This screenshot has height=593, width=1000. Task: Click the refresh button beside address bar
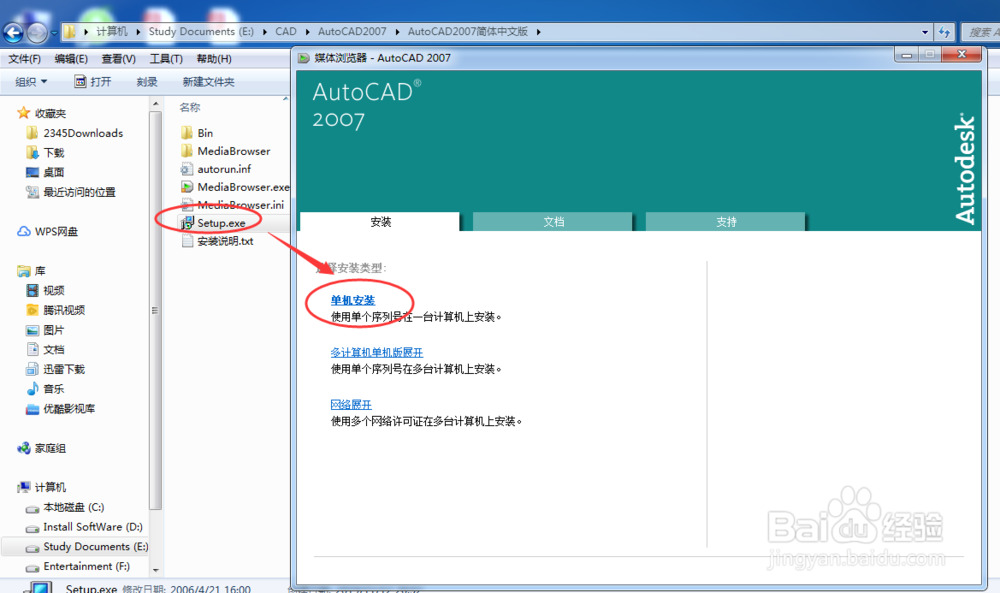point(945,32)
